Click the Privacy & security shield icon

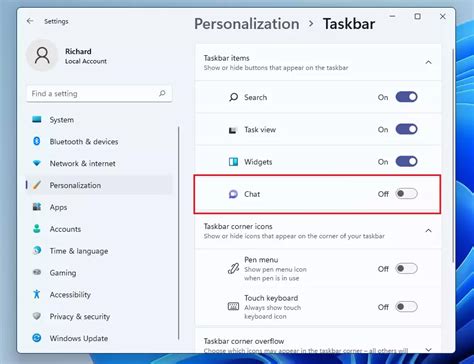pyautogui.click(x=37, y=316)
